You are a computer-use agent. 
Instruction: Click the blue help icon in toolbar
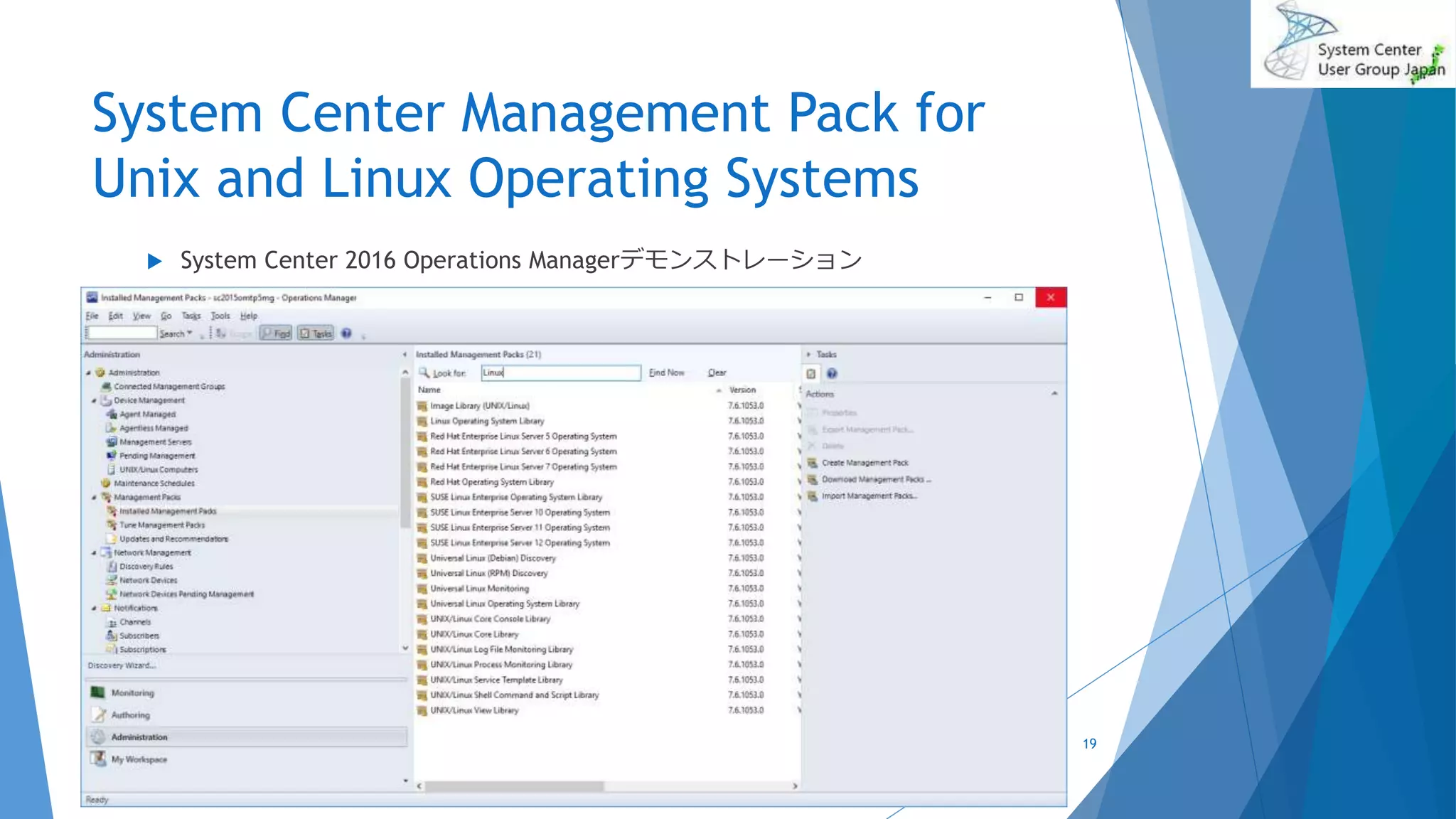click(346, 333)
